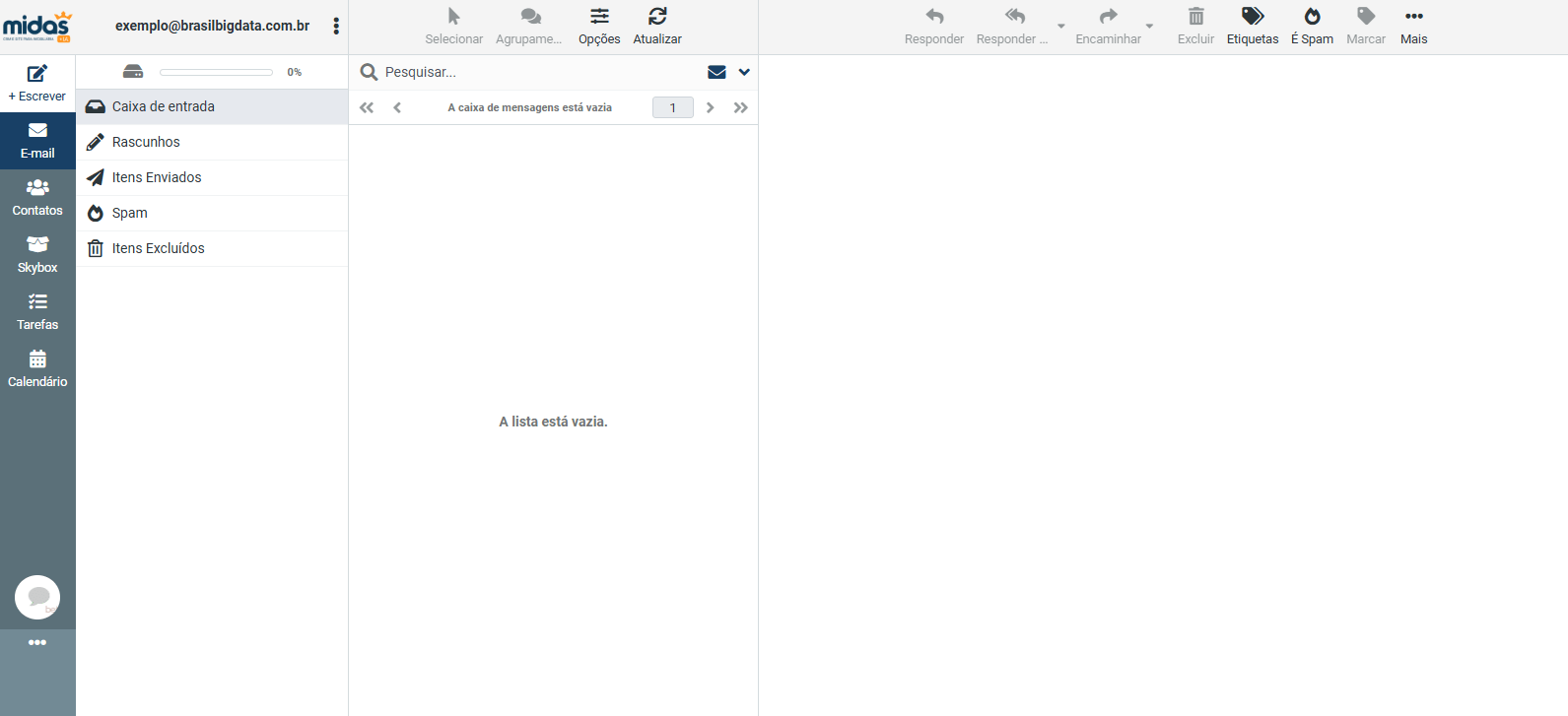Click the Escrever compose icon
Screen dimensions: 1568x716
37,74
